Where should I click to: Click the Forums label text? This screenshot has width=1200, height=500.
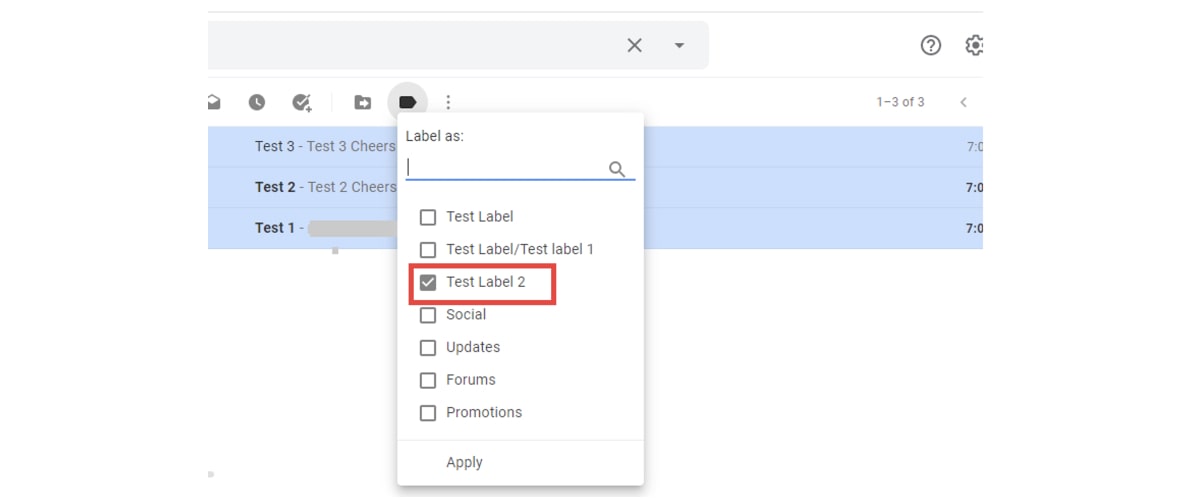click(x=471, y=380)
